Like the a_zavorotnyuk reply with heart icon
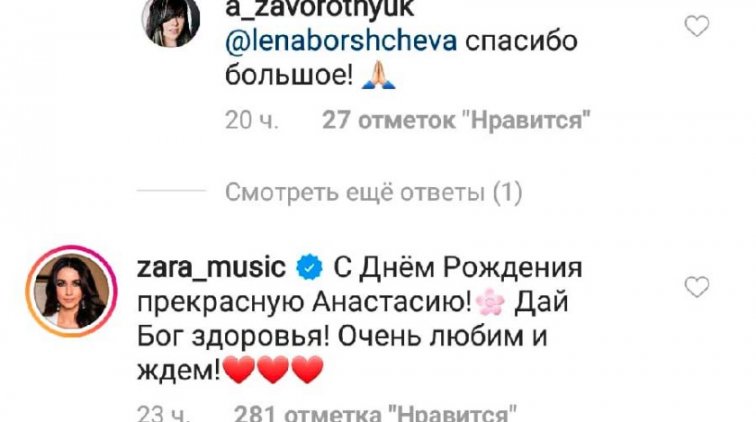Screen dimensions: 756x422 [697, 26]
